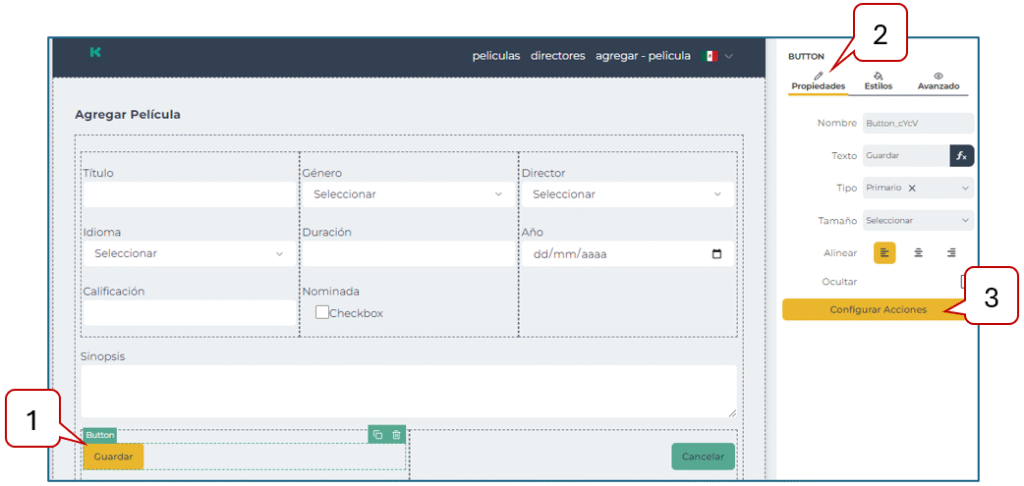The height and width of the screenshot is (486, 1024).
Task: Switch to the Estilos tab
Action: [878, 81]
